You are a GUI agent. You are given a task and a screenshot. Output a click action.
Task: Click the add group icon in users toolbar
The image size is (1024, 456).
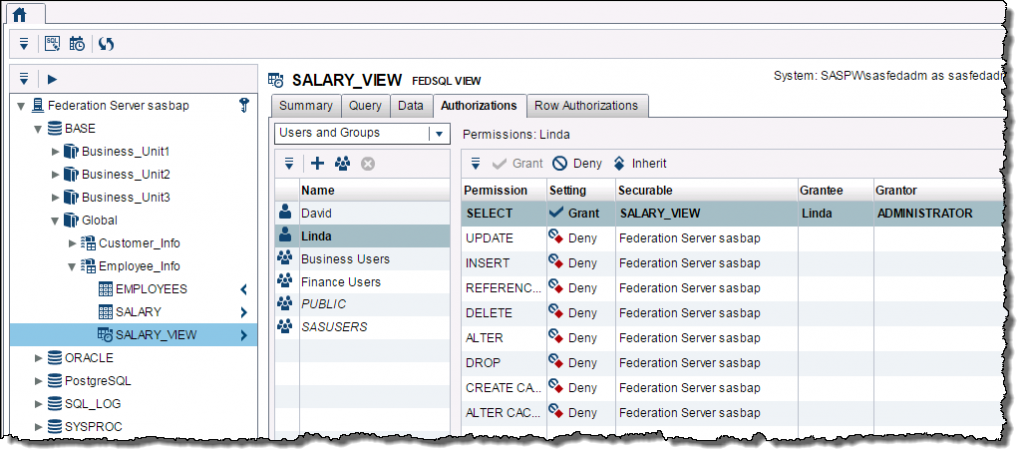point(342,163)
